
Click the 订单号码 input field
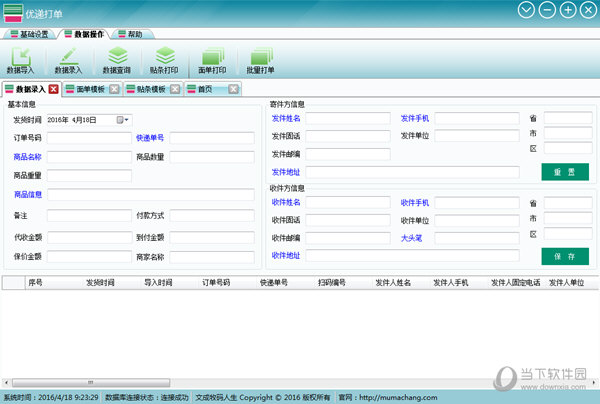click(89, 138)
